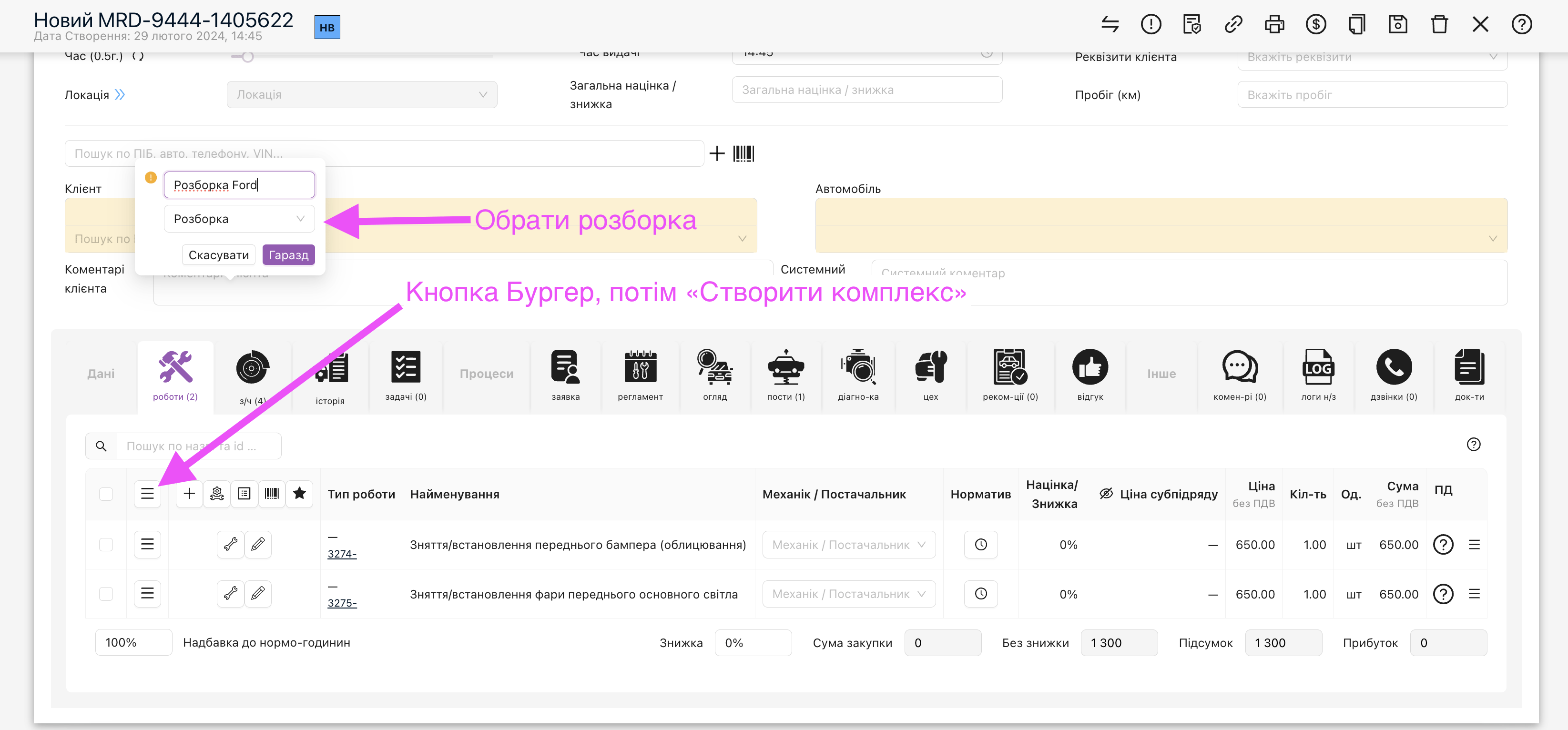
Task: Expand the Локація dropdown
Action: pos(362,95)
